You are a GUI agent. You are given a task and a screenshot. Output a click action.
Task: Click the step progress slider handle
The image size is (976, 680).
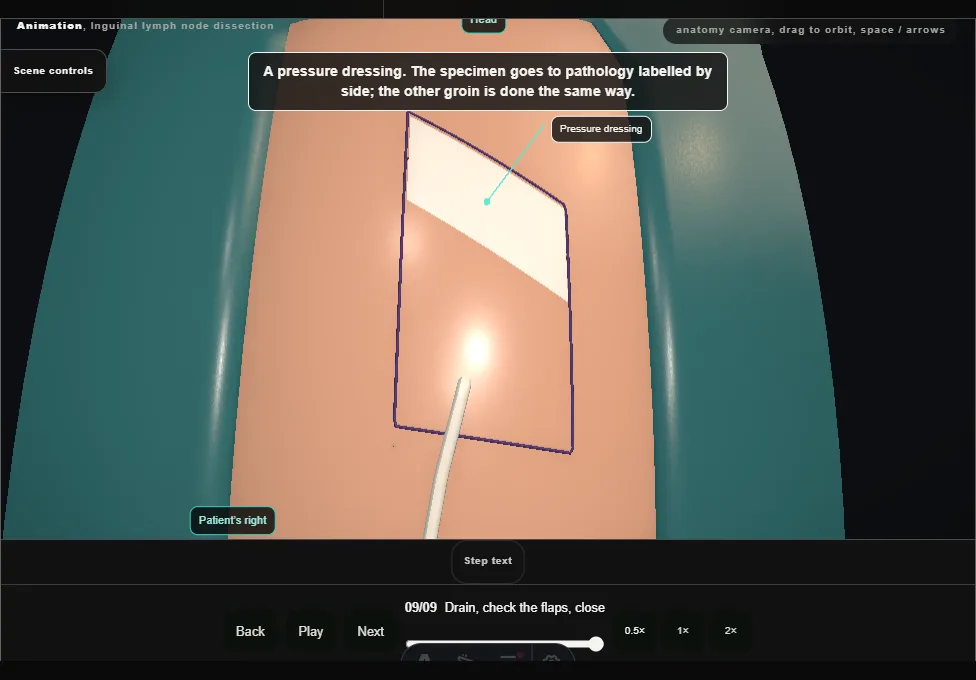tap(596, 644)
